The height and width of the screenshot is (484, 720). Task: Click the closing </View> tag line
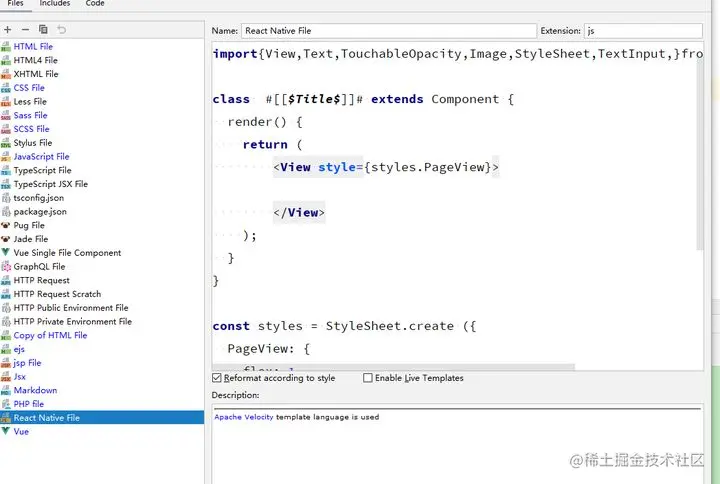[299, 213]
